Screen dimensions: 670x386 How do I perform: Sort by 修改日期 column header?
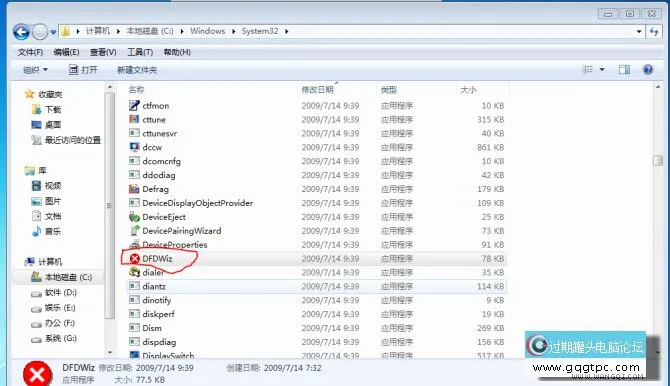coord(317,90)
